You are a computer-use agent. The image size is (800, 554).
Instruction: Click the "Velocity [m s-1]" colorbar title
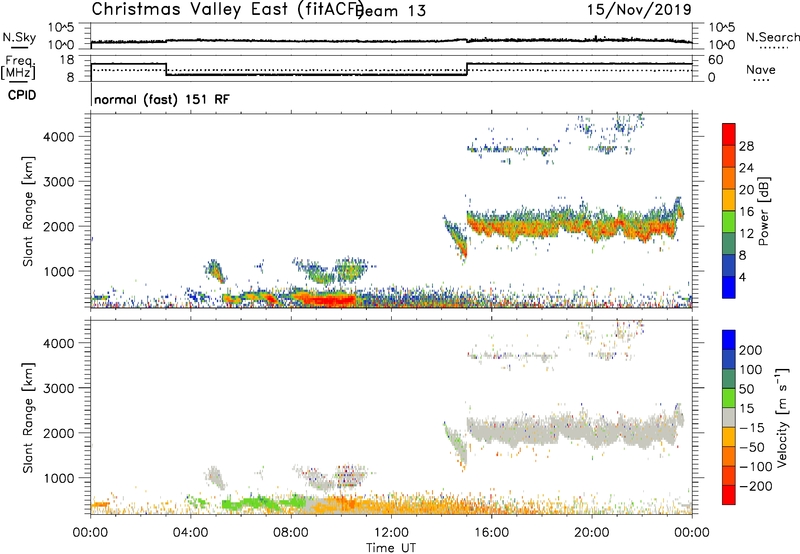(x=782, y=417)
